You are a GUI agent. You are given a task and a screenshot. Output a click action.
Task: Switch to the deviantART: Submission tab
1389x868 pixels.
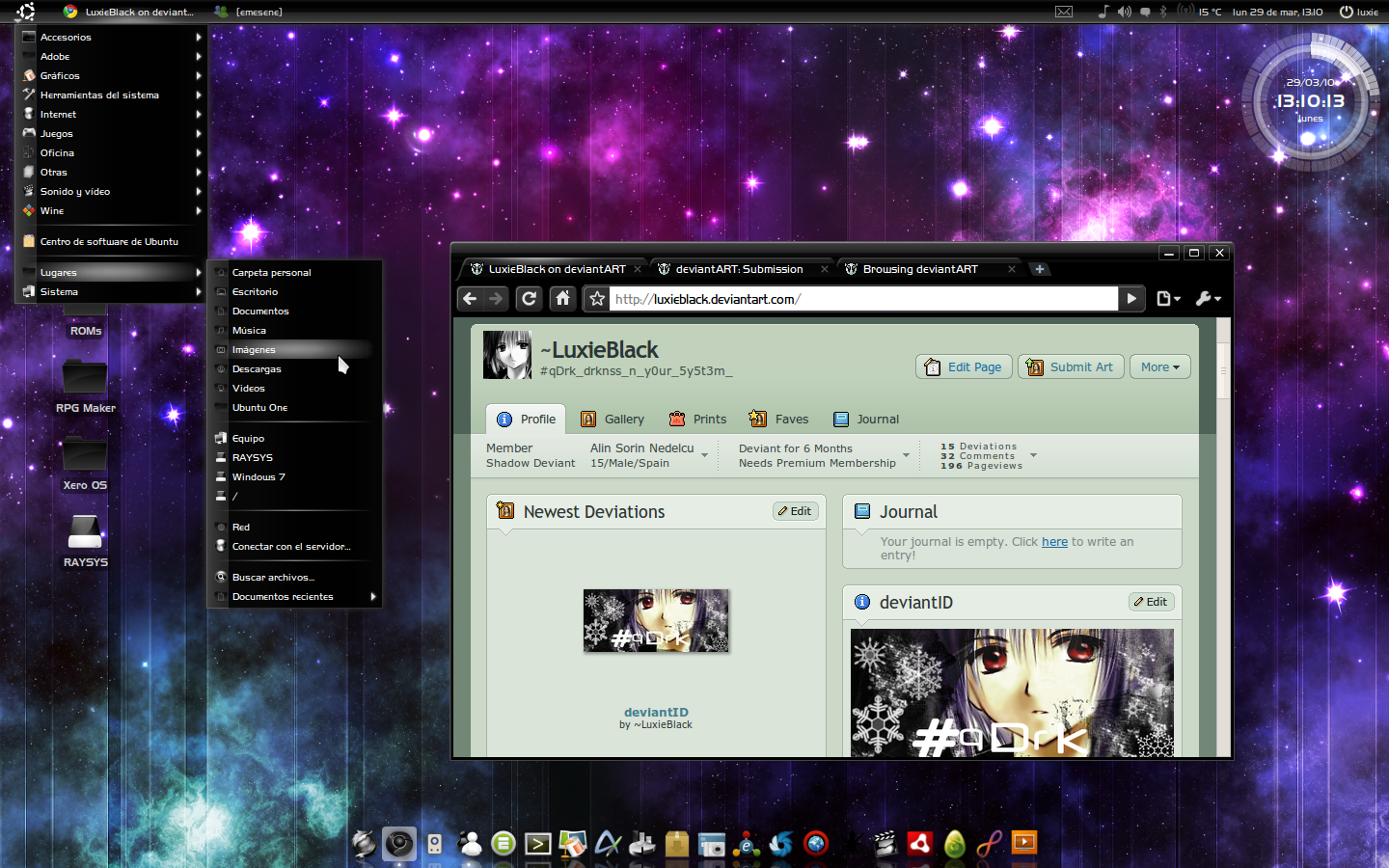(x=742, y=269)
